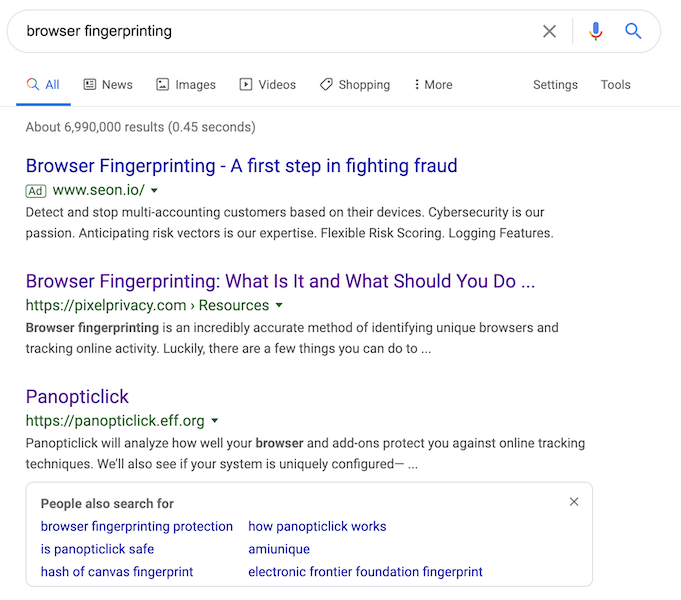Open the dropdown arrow beside www.seon.io

(155, 190)
